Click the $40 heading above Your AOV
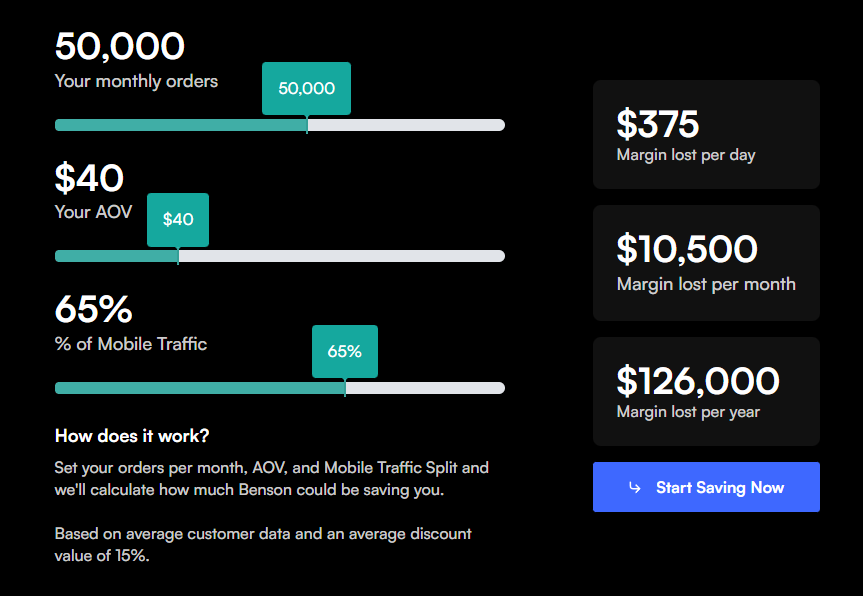The width and height of the screenshot is (863, 596). click(88, 178)
